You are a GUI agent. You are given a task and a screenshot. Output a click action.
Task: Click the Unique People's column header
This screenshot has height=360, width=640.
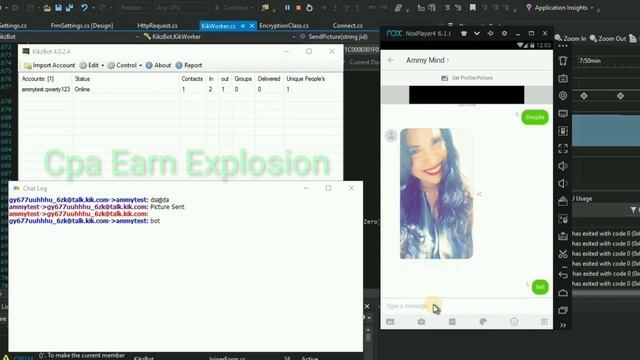(x=306, y=79)
